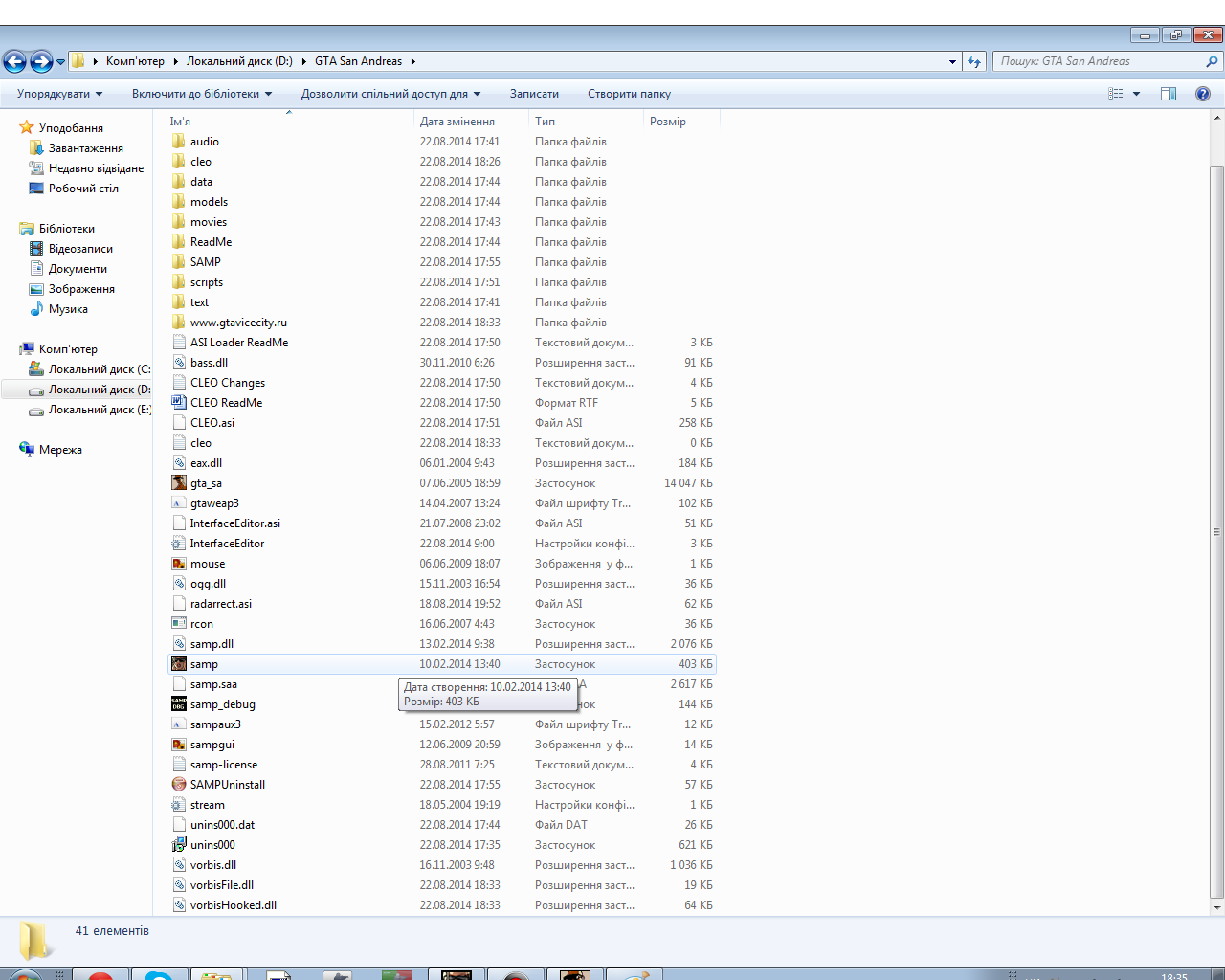
Task: Click the vertical scrollbar down arrow
Action: (1217, 907)
